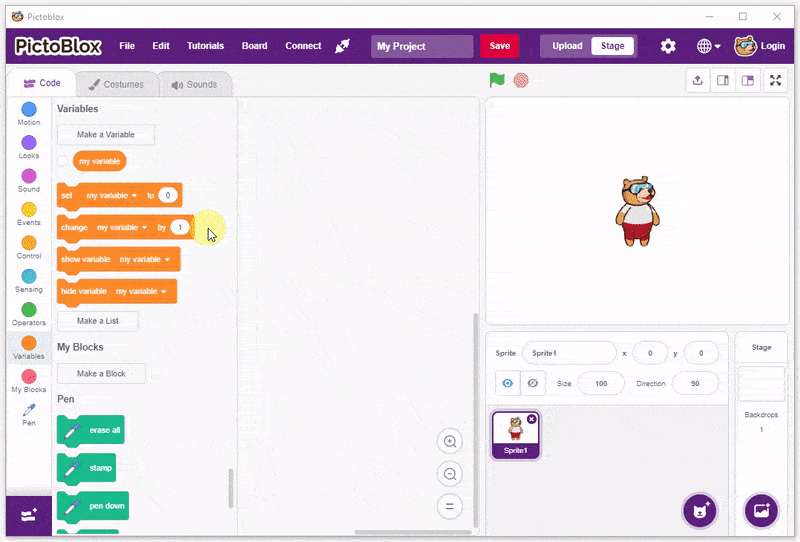Click the sprite Direction input field
Viewport: 800px width, 542px height.
coord(697,383)
